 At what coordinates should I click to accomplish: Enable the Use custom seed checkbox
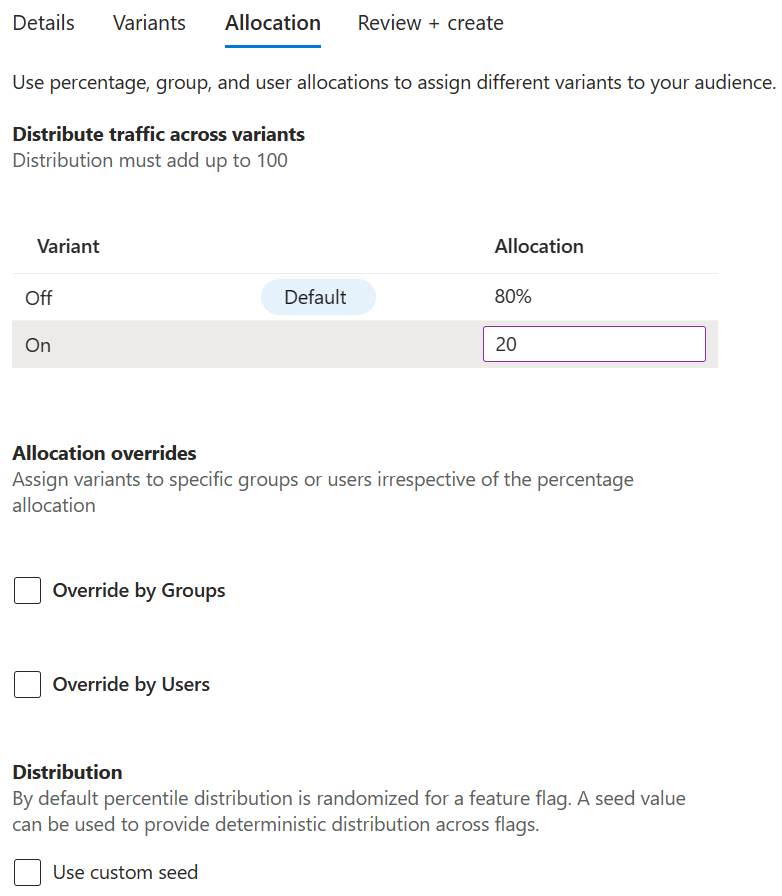tap(27, 872)
